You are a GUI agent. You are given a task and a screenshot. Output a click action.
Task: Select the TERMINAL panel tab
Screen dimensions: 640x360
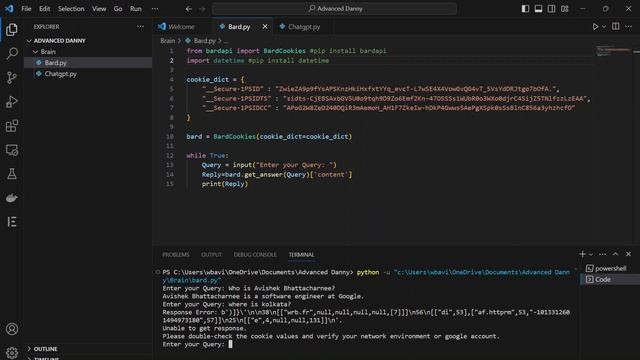tap(302, 255)
